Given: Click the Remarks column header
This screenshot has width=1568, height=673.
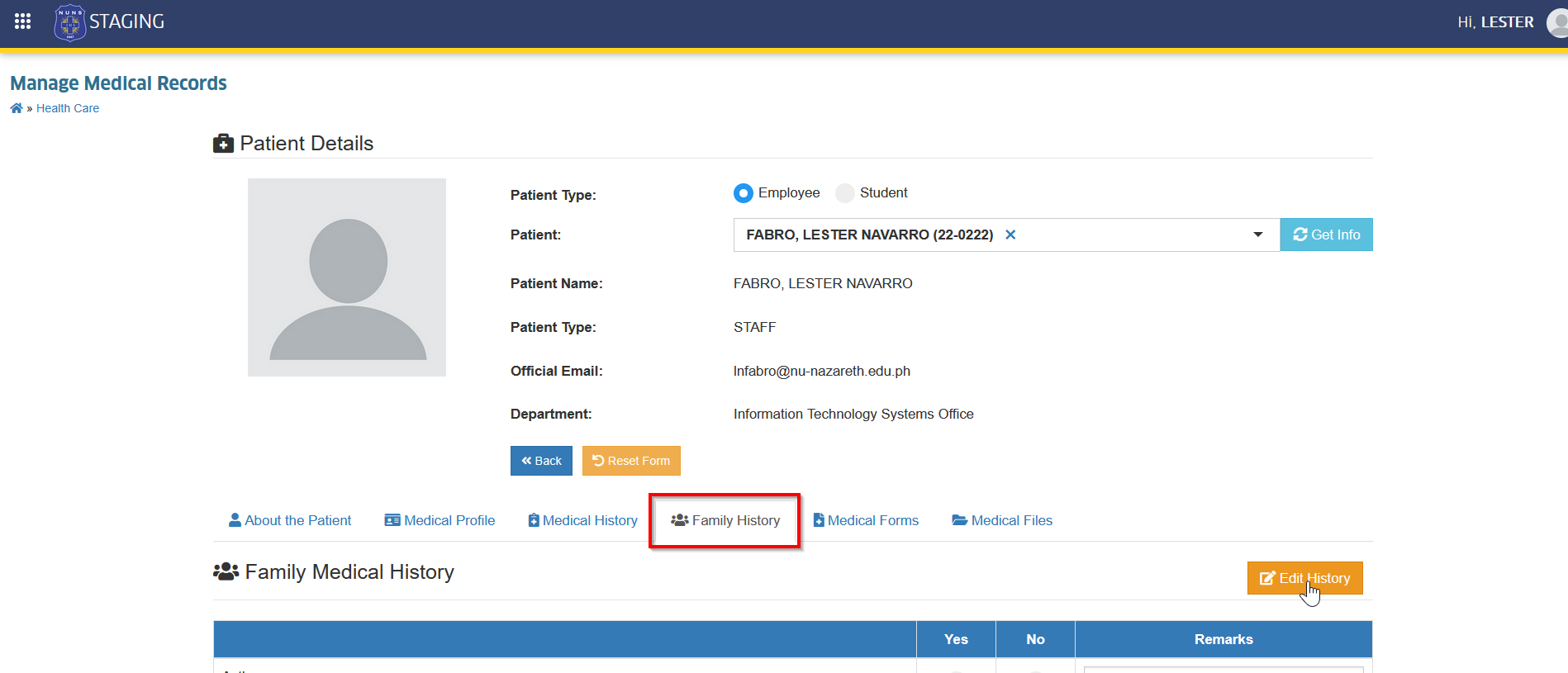Looking at the screenshot, I should [x=1224, y=639].
